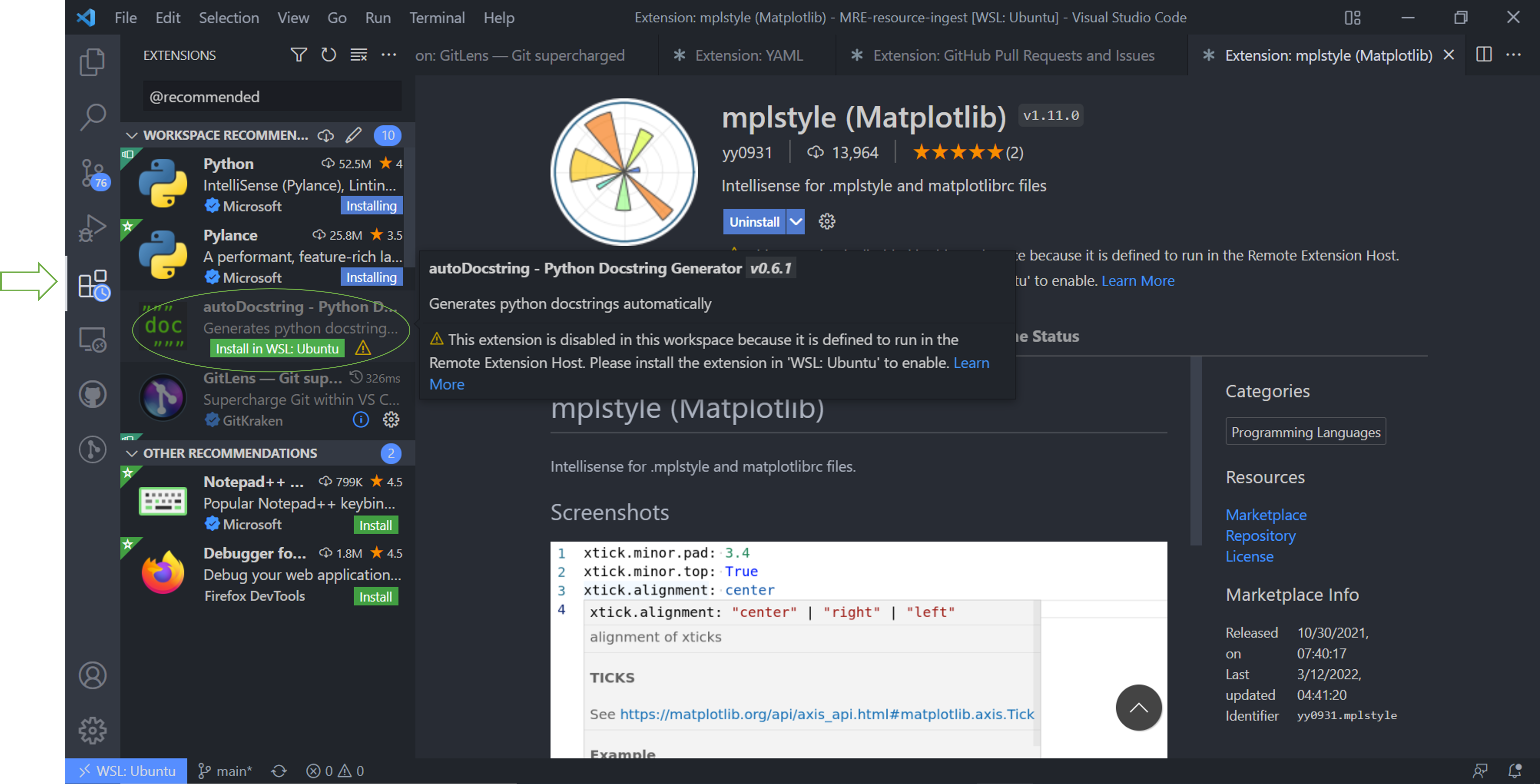The height and width of the screenshot is (784, 1540).
Task: Refresh the extensions list
Action: (328, 55)
